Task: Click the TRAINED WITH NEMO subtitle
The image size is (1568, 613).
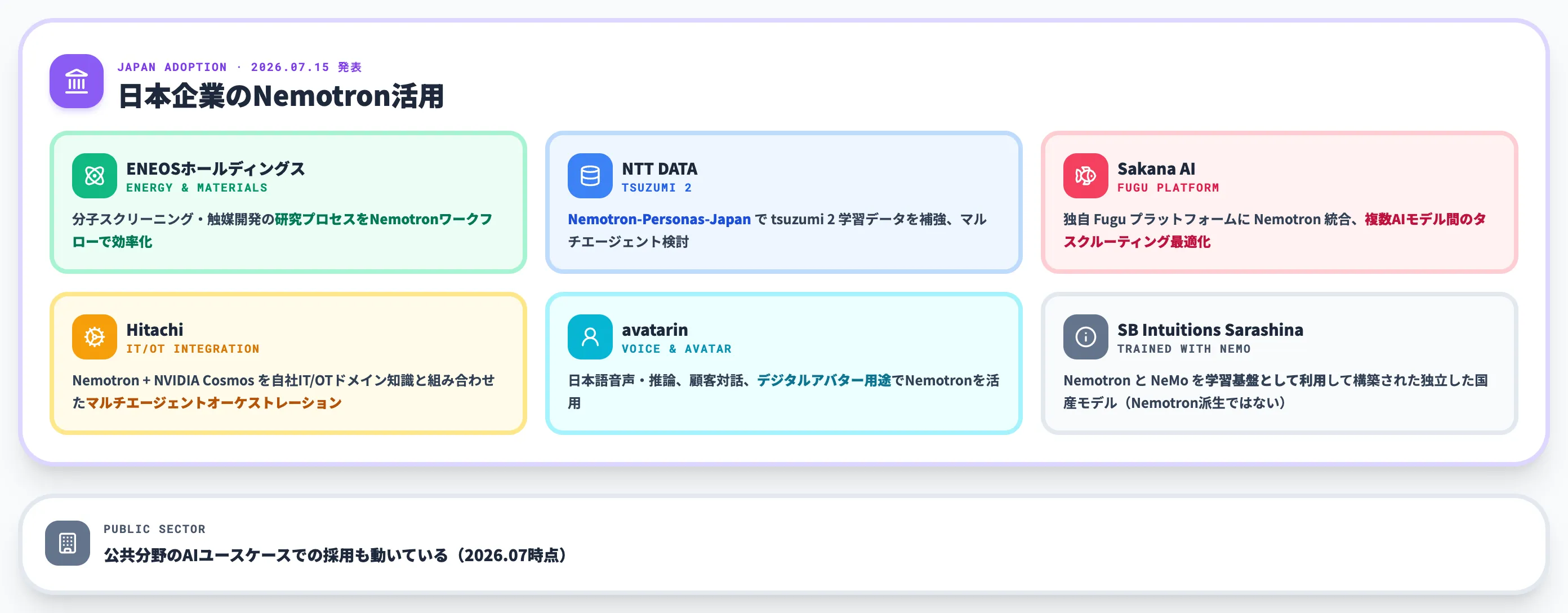Action: 1183,349
